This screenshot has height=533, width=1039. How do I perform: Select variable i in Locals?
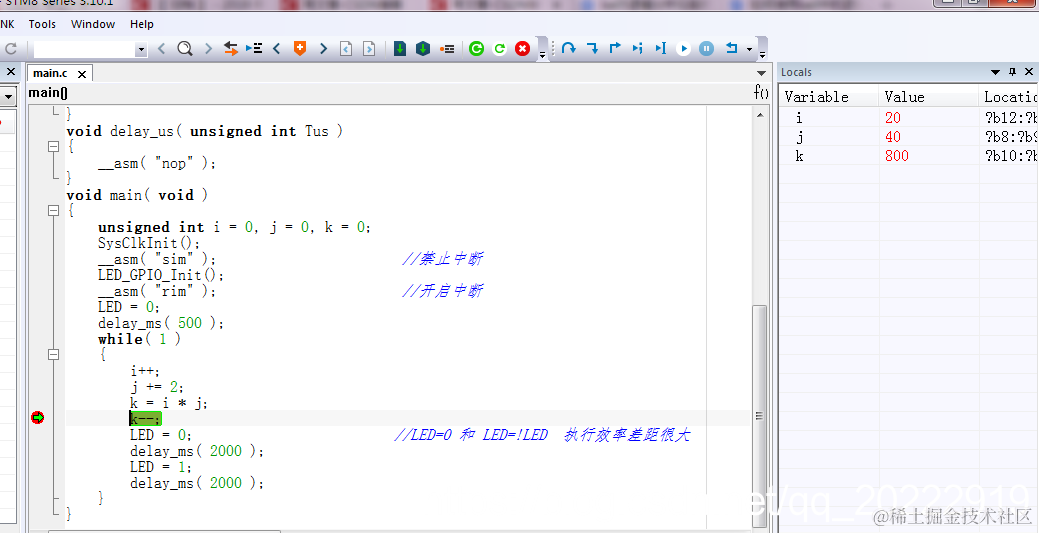tap(799, 118)
